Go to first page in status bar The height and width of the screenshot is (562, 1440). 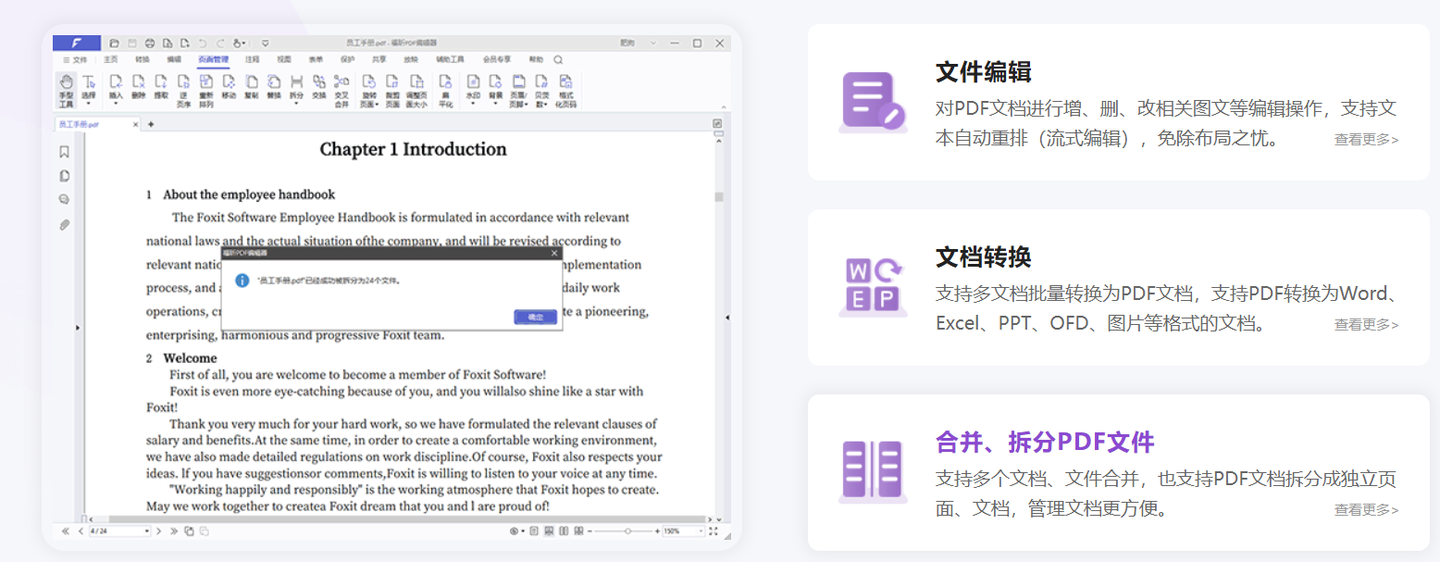(65, 531)
